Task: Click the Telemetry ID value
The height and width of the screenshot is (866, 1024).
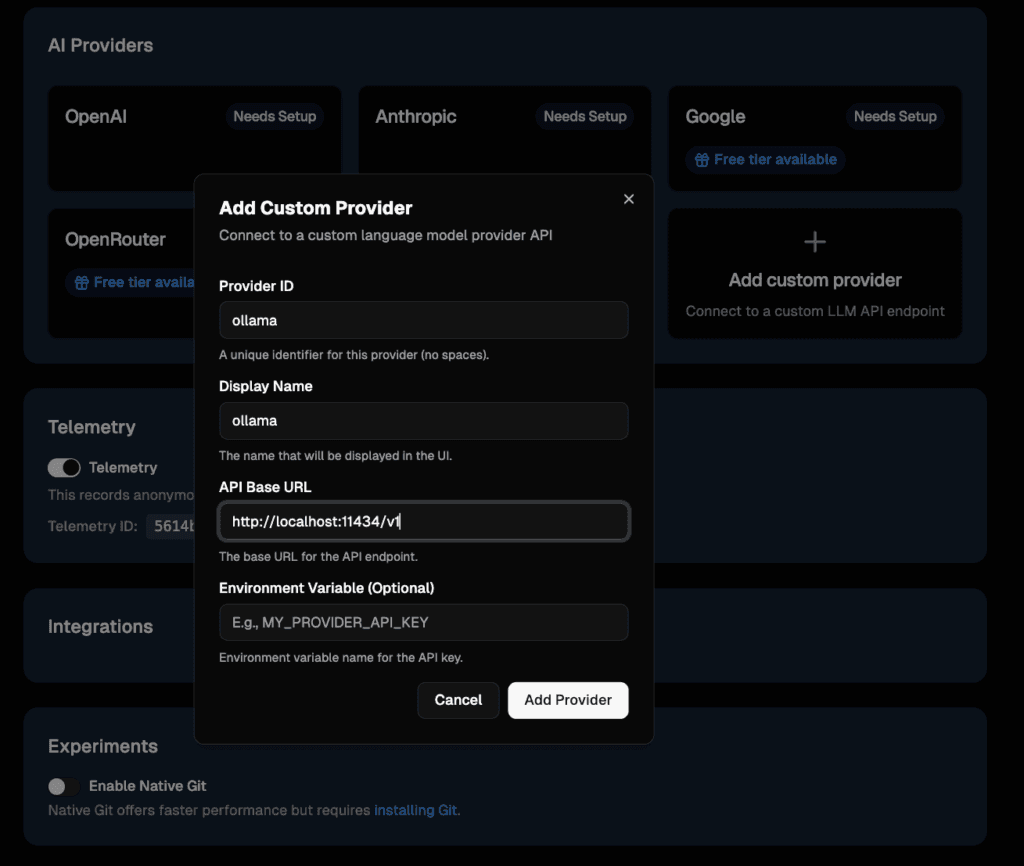Action: point(171,526)
